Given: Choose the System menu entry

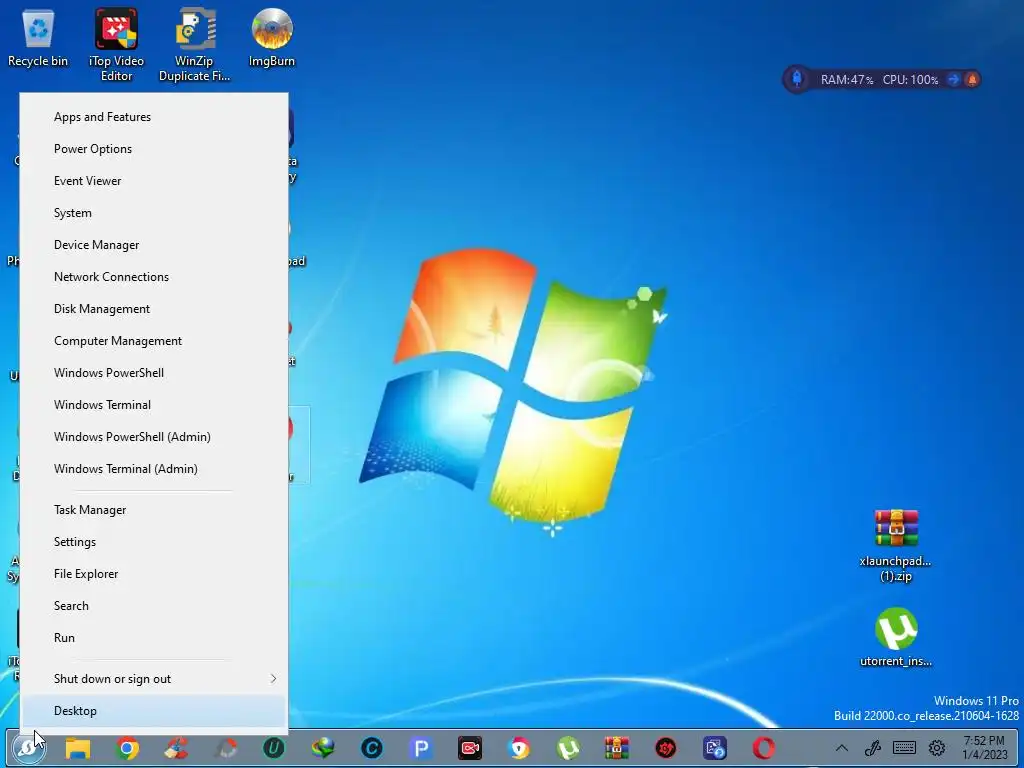Looking at the screenshot, I should pos(153,213).
